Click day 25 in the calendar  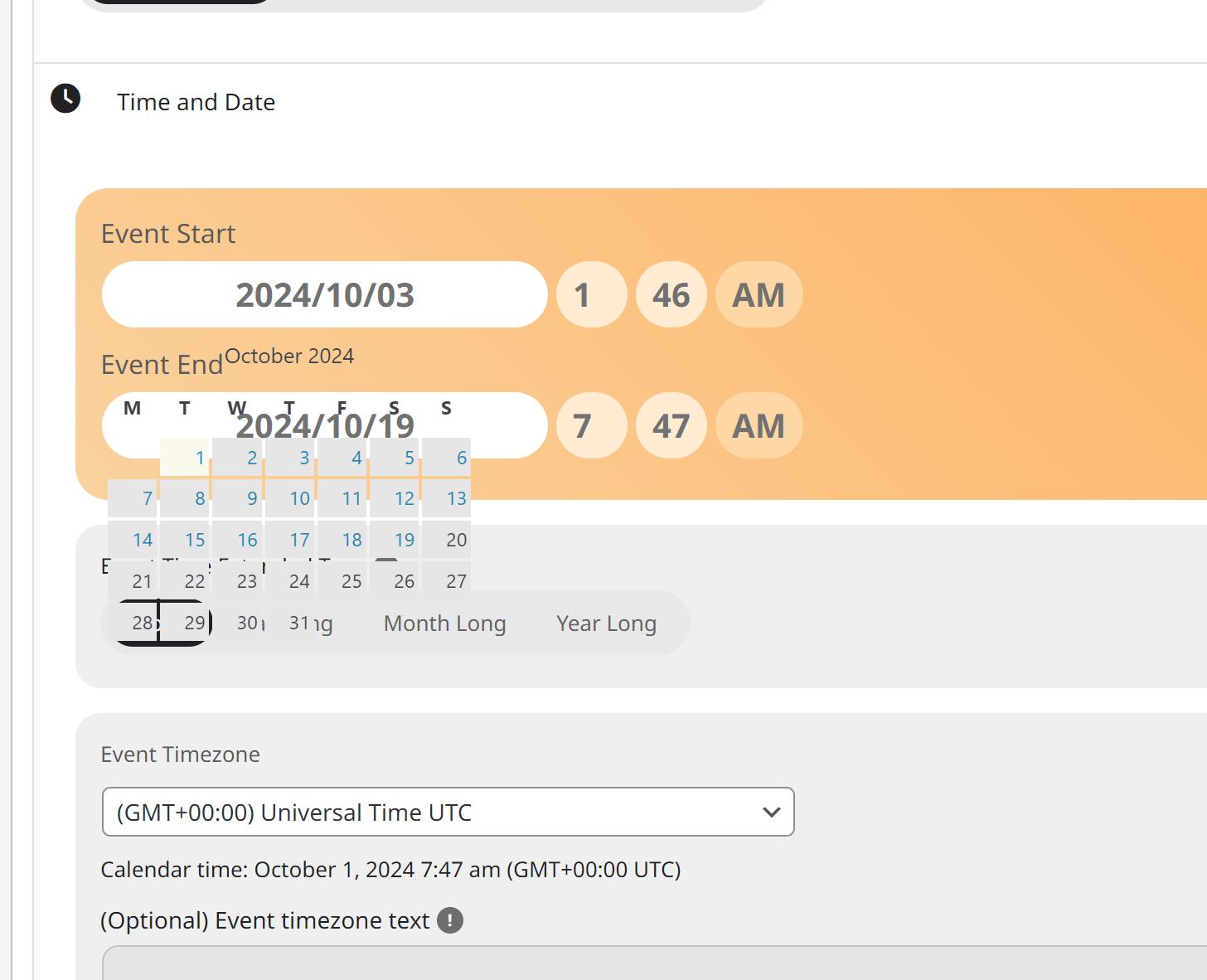pos(342,581)
